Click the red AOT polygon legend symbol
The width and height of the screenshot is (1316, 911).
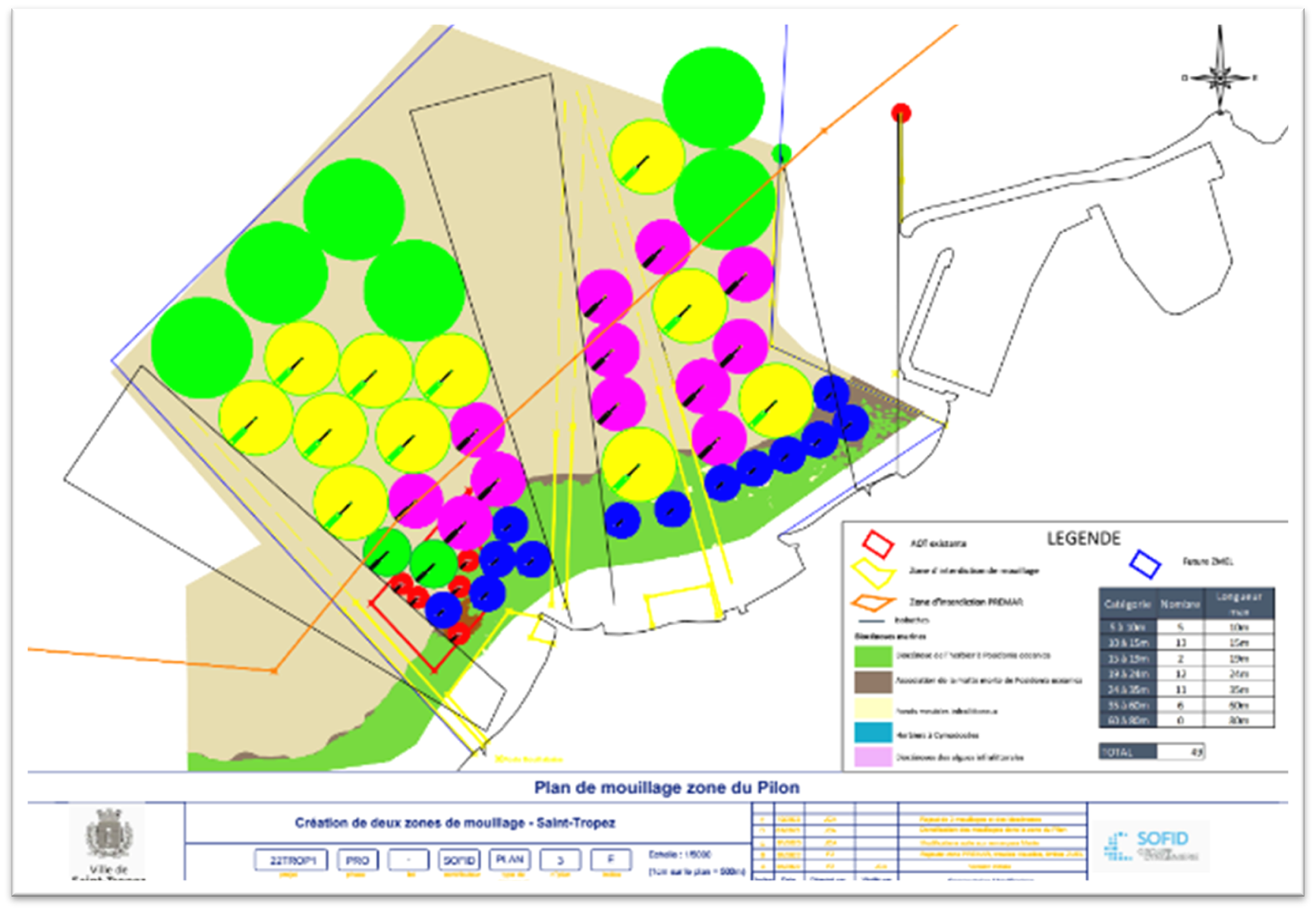pyautogui.click(x=877, y=543)
